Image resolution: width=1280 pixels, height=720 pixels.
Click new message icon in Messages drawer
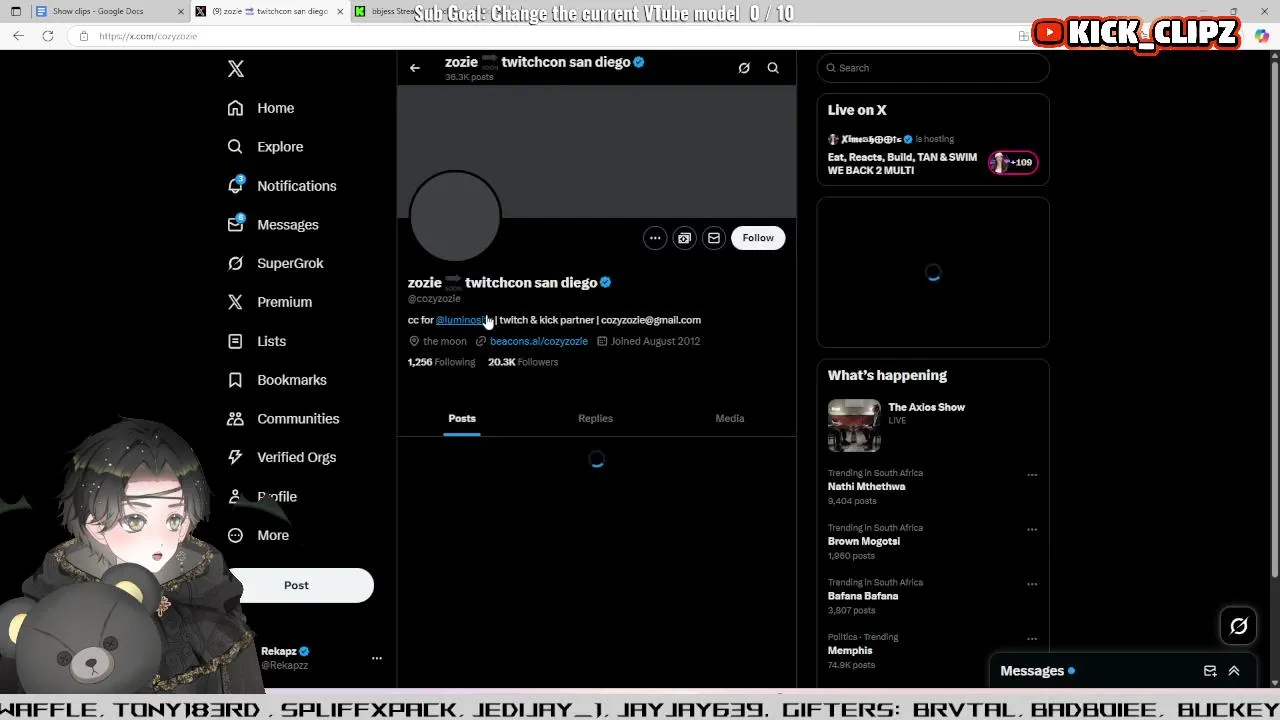point(1210,671)
